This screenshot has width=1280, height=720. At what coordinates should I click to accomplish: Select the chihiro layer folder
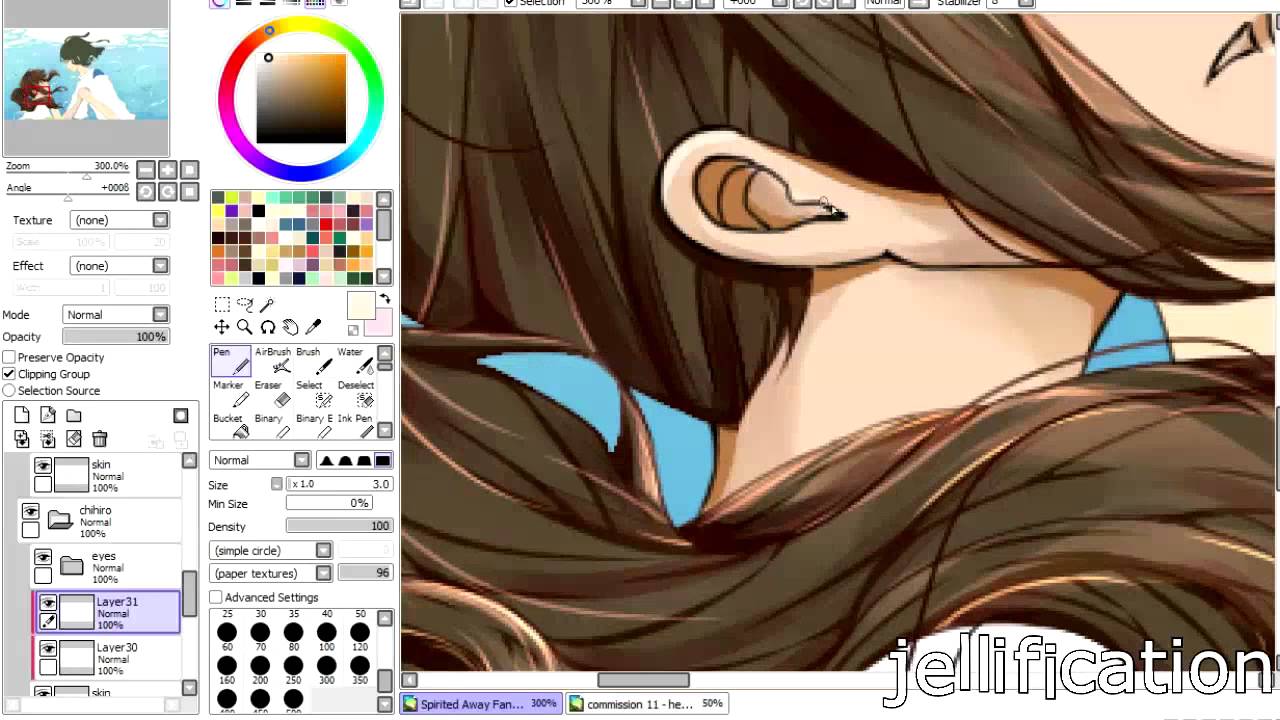pyautogui.click(x=100, y=521)
